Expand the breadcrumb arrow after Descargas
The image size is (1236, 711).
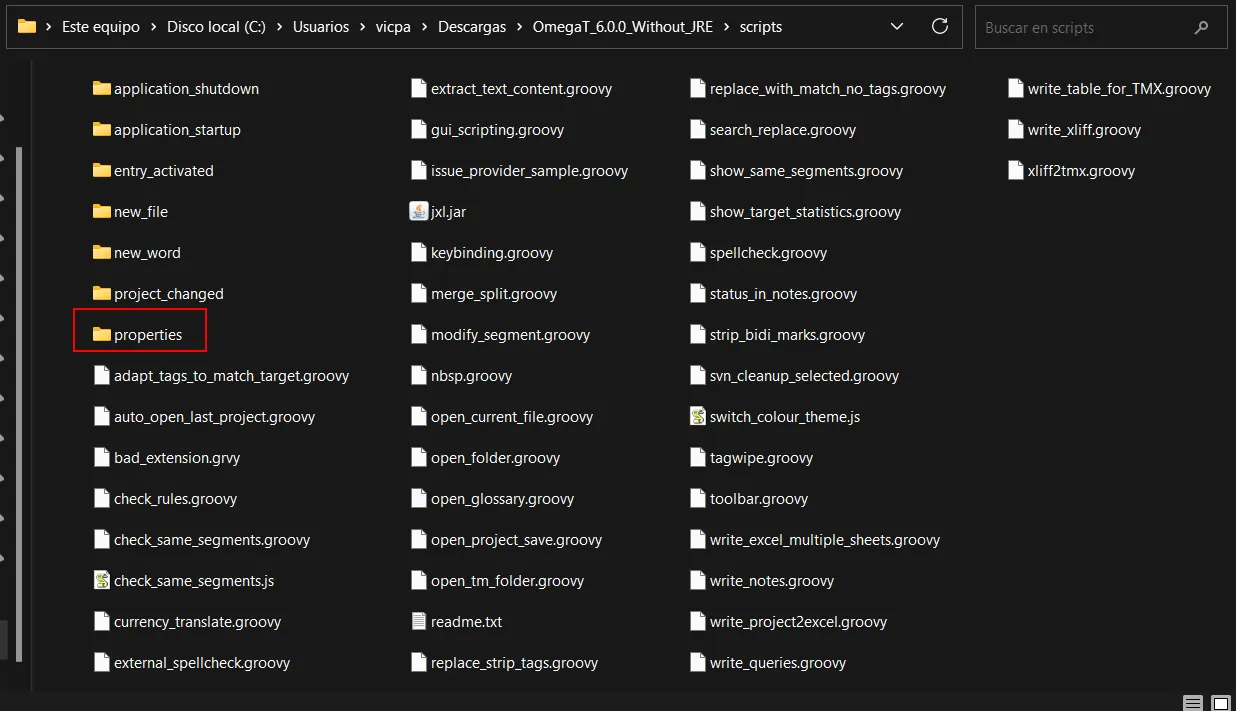point(521,27)
